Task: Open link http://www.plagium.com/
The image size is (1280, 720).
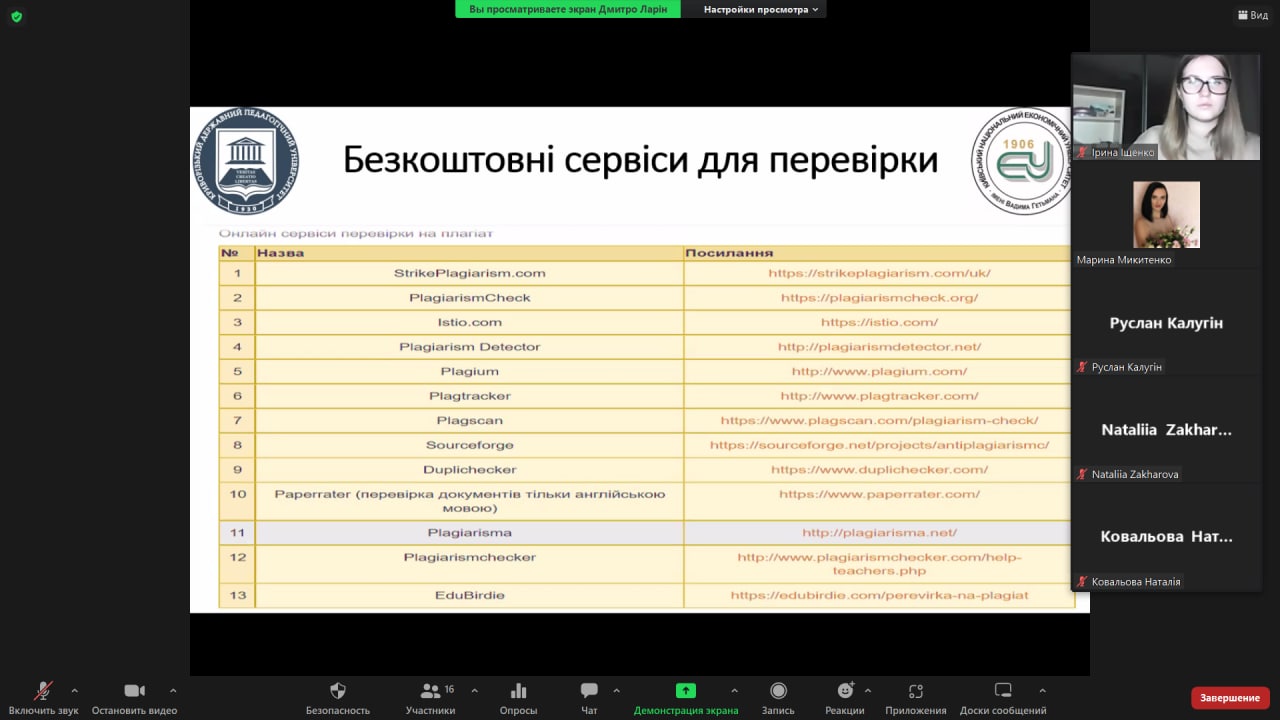Action: (x=879, y=372)
